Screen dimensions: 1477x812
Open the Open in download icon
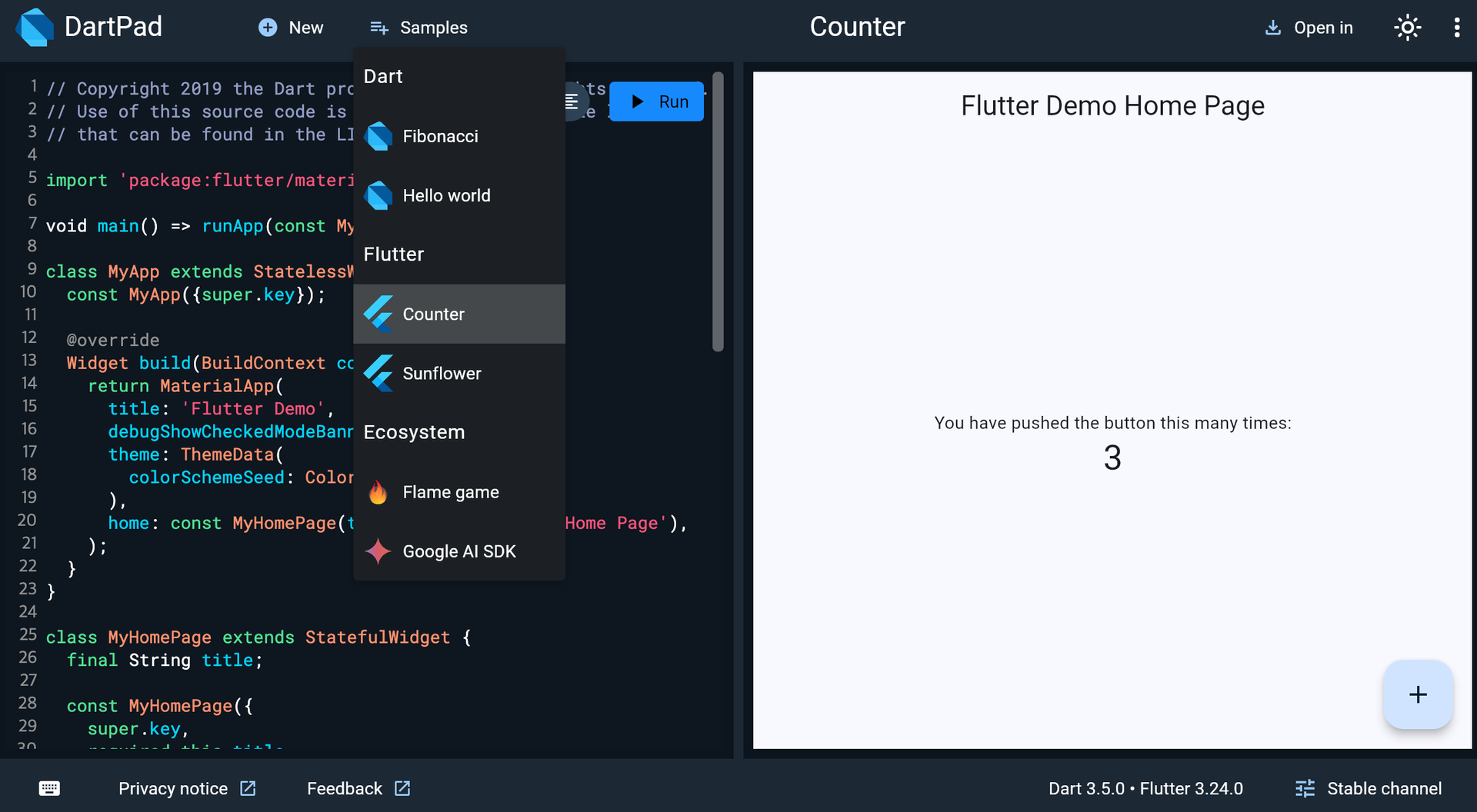[1273, 28]
